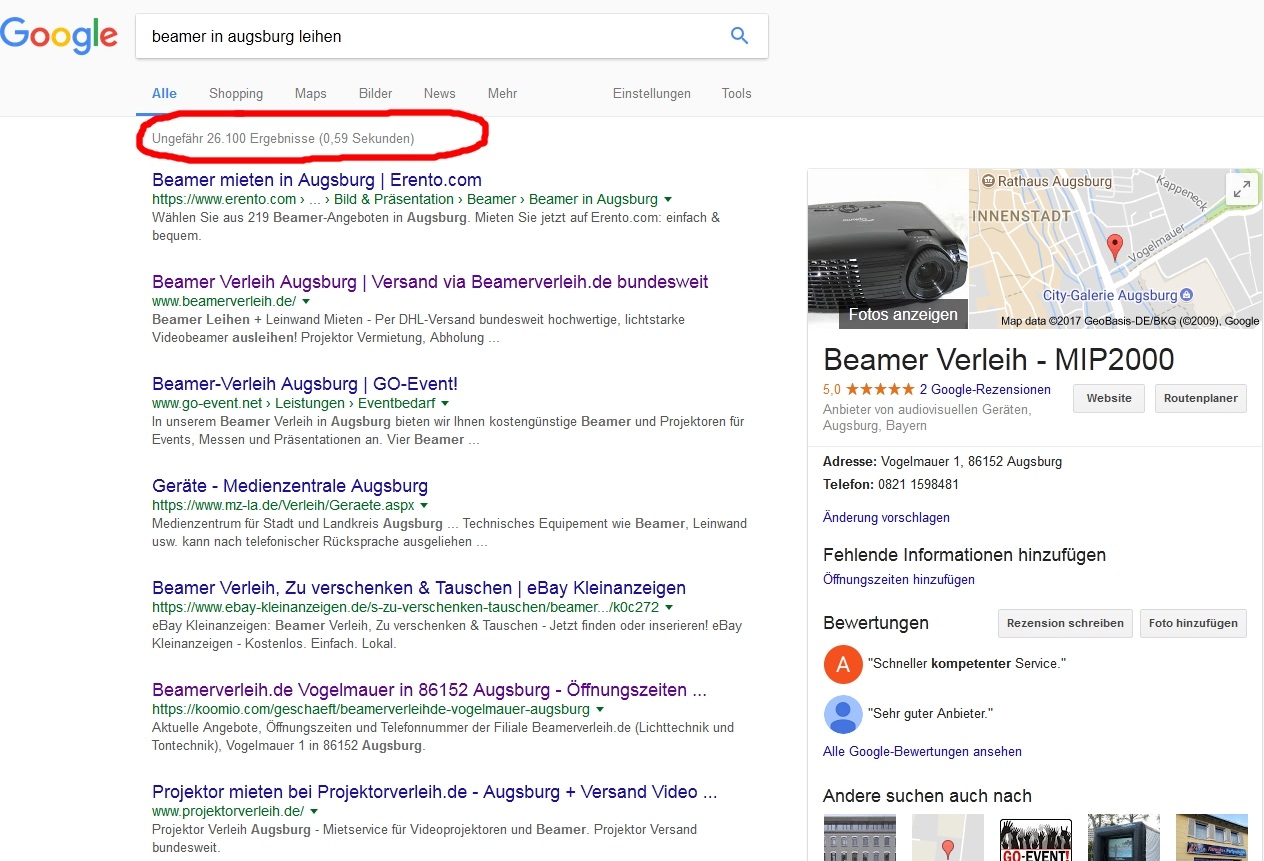Switch to the Bilder tab
Screen dimensions: 1264x861
click(375, 93)
